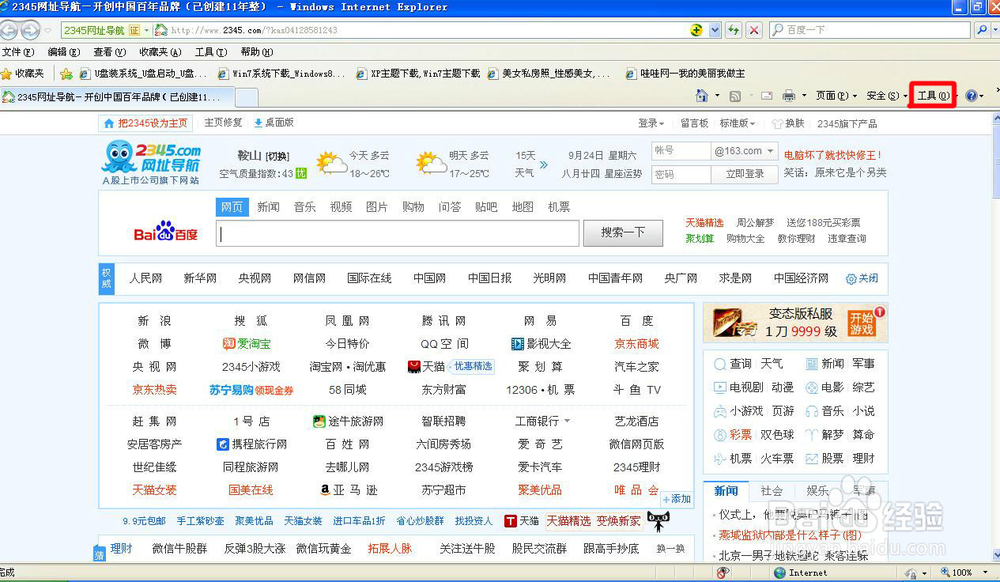Open the 页面(P) command bar menu
The image size is (1000, 582).
click(x=836, y=96)
